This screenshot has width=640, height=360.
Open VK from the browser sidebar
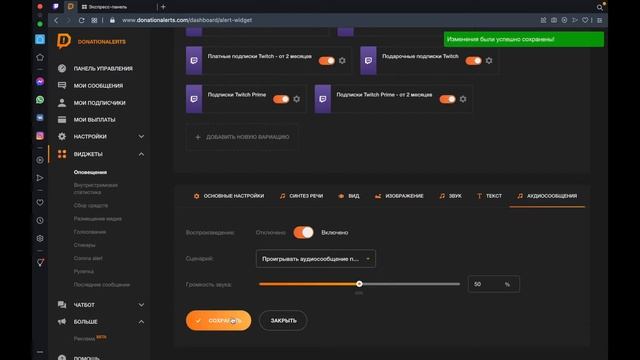pyautogui.click(x=40, y=118)
